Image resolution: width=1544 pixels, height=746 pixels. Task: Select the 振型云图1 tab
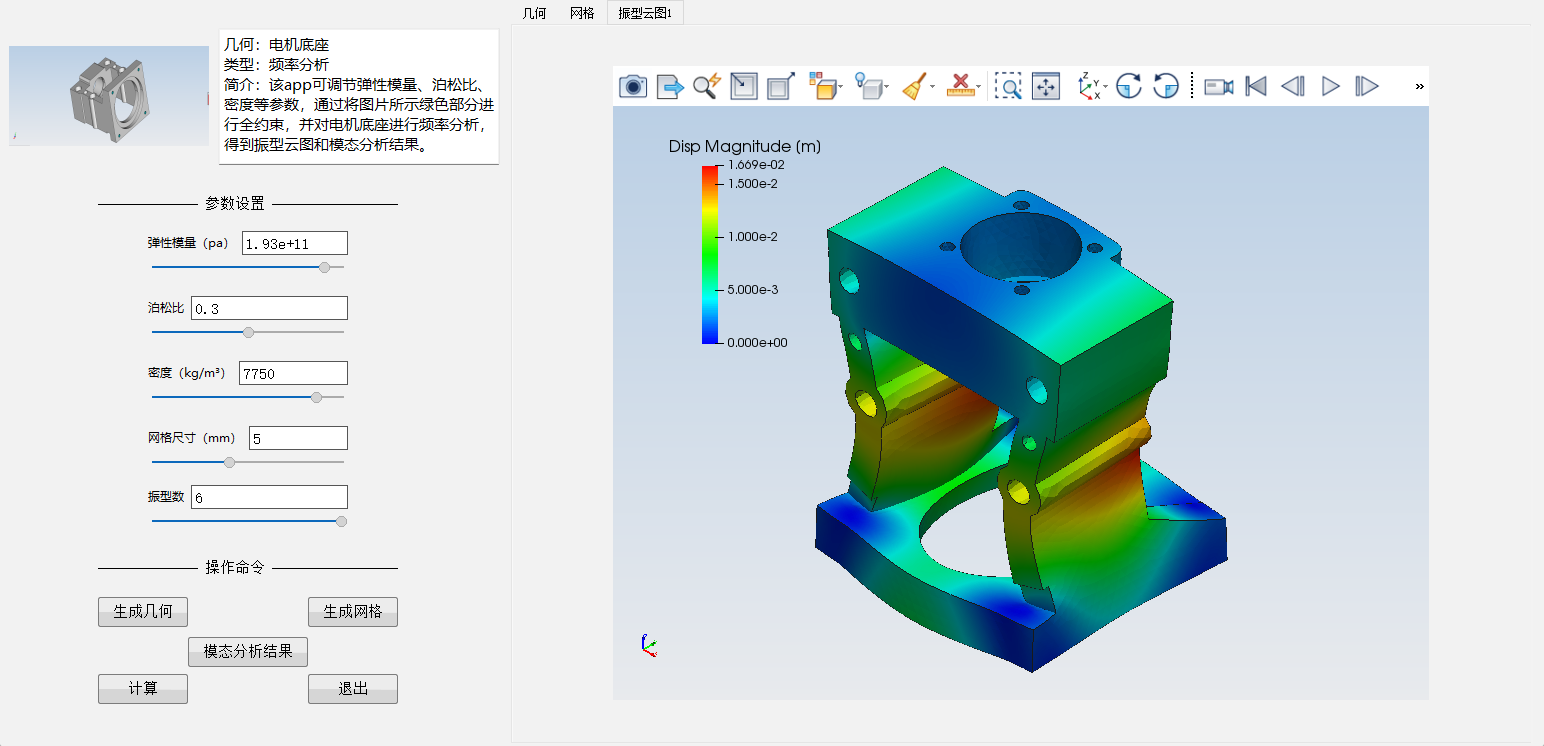point(645,13)
